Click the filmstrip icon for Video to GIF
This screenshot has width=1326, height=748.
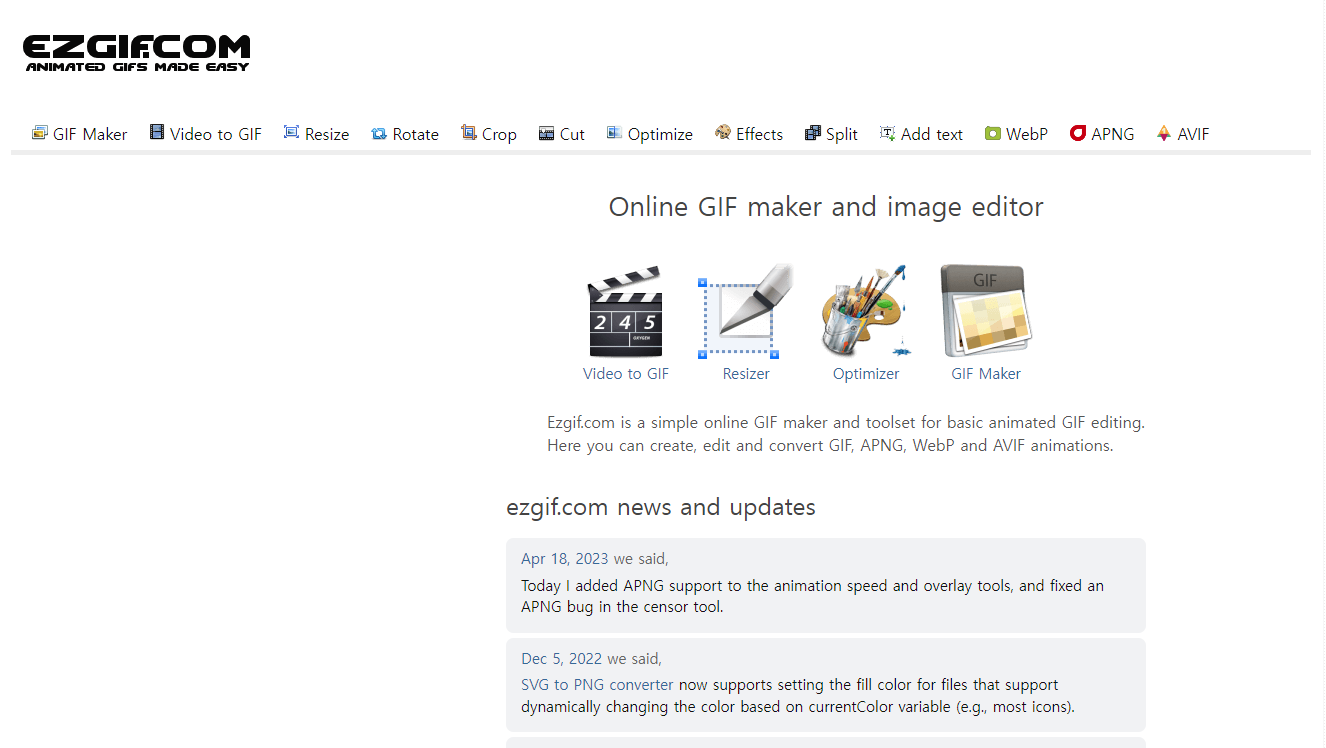(157, 132)
